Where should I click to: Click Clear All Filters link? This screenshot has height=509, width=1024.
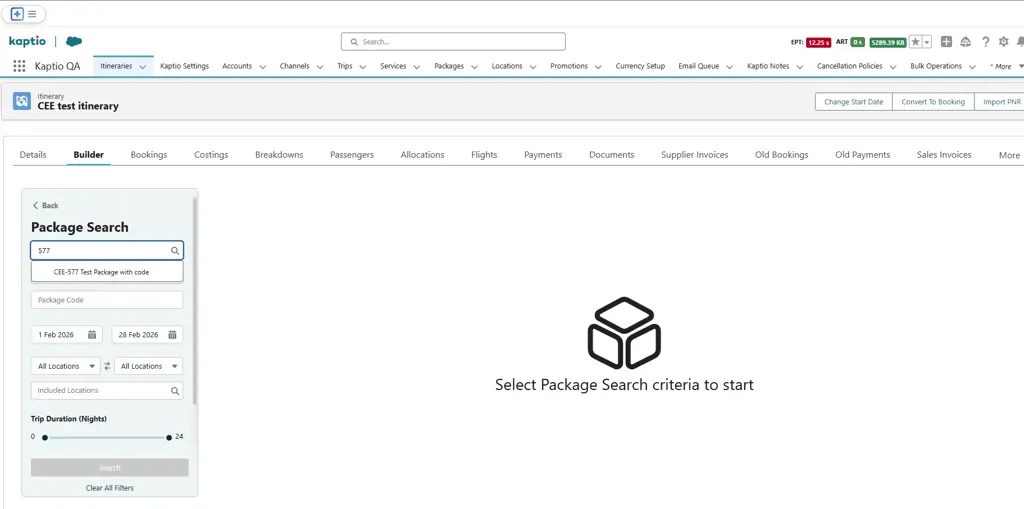109,488
